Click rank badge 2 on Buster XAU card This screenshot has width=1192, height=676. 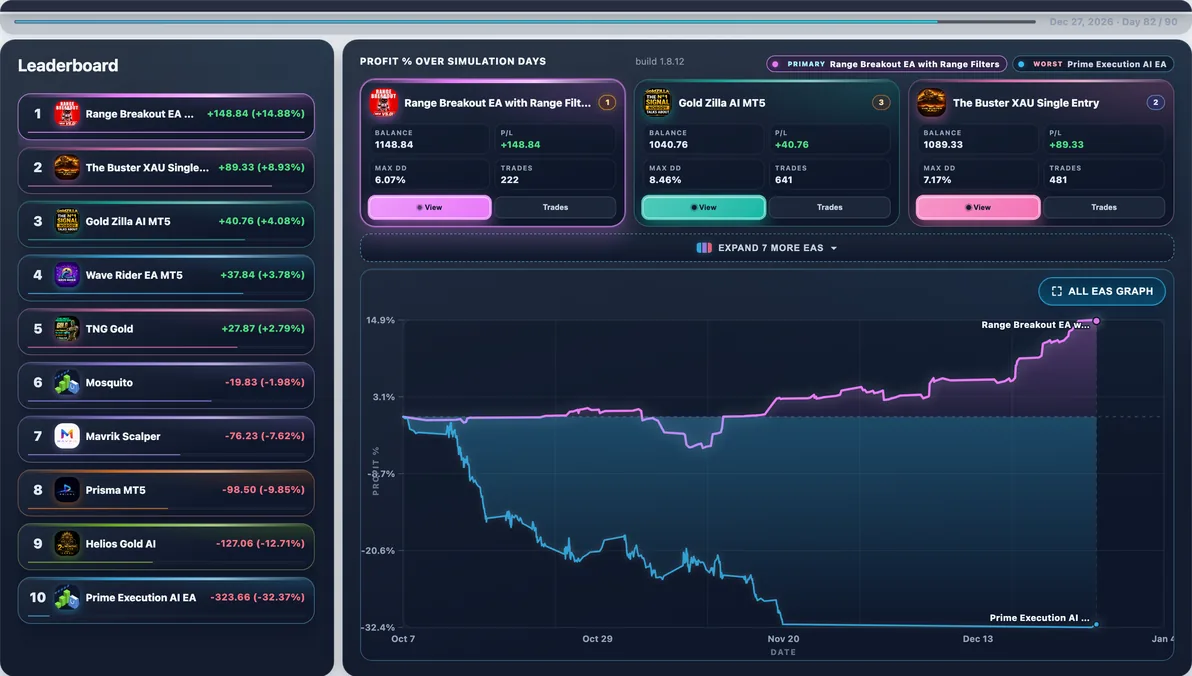(1156, 103)
